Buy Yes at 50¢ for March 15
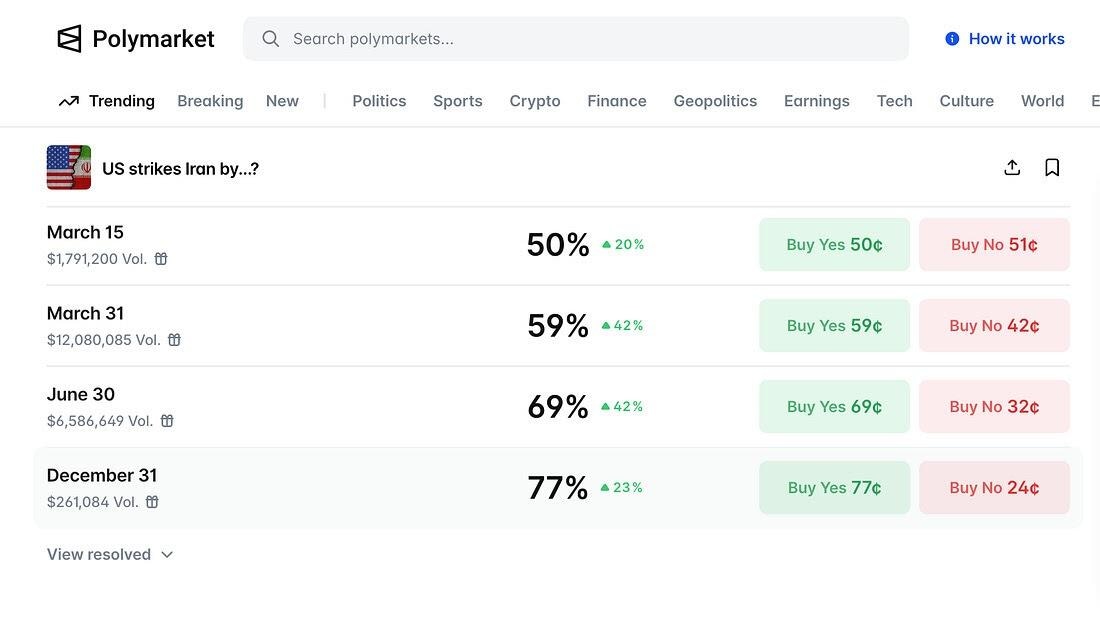This screenshot has width=1100, height=619. [834, 245]
